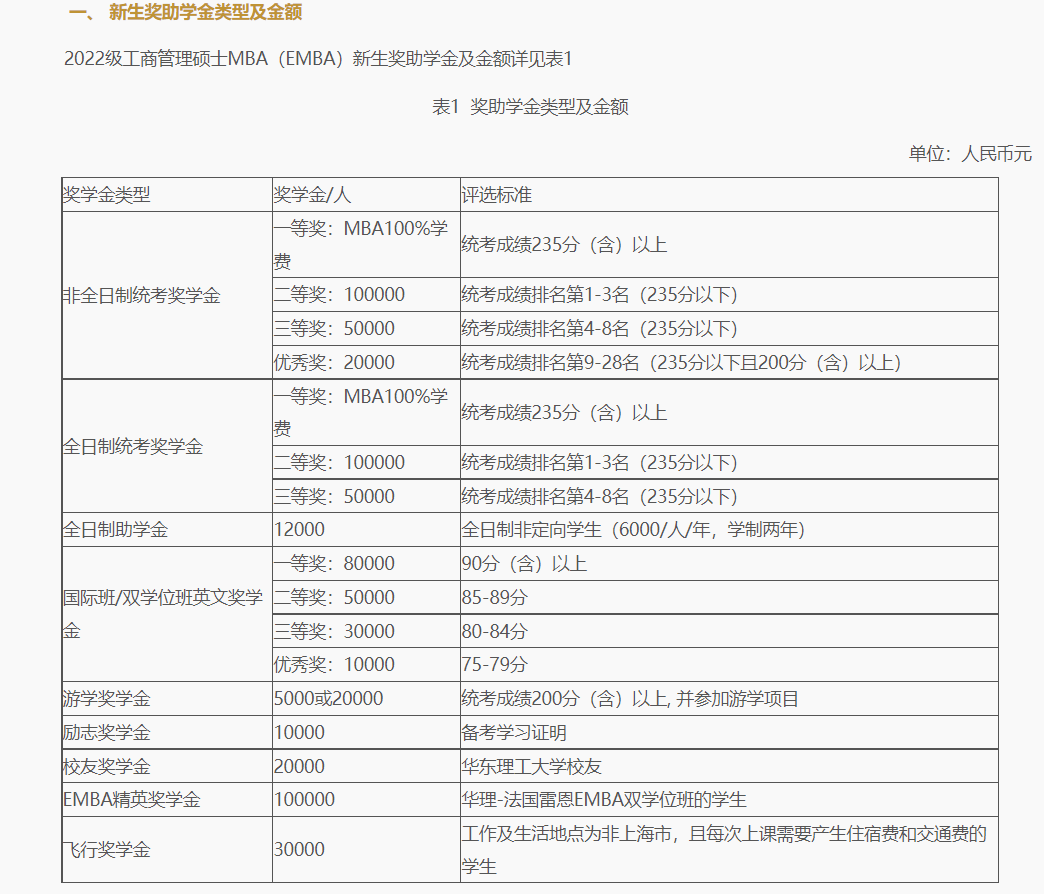Click the 全日制统考奖学金 row label
This screenshot has height=894, width=1044.
[x=133, y=447]
